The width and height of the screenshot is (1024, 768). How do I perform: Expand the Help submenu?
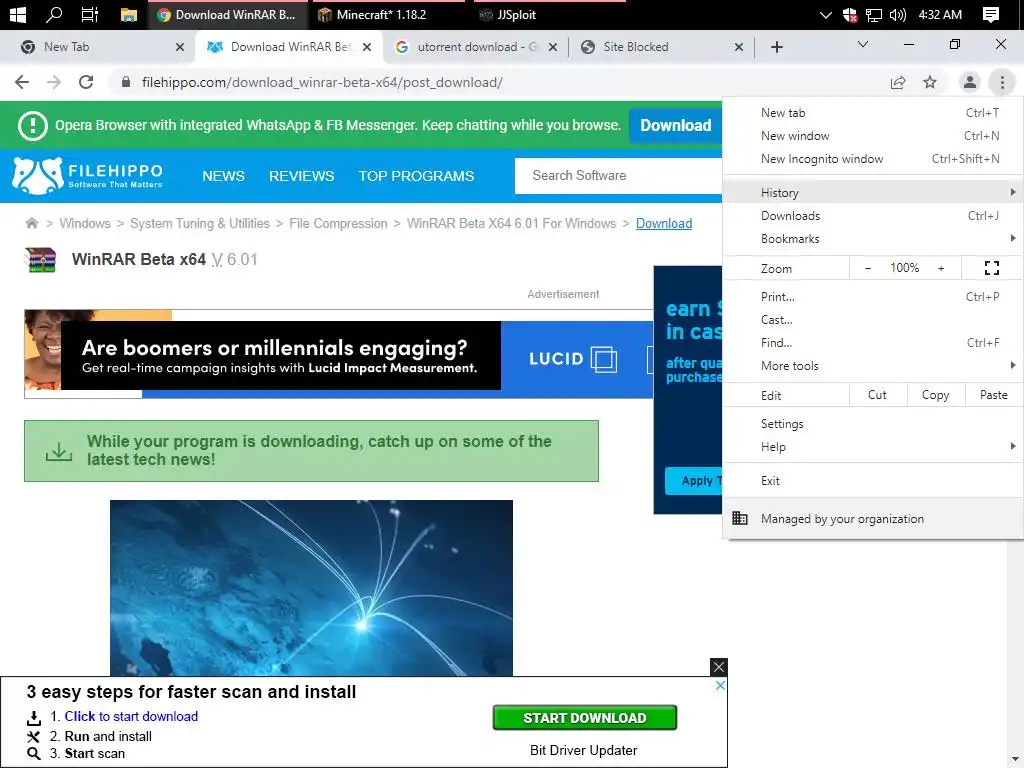pos(873,447)
